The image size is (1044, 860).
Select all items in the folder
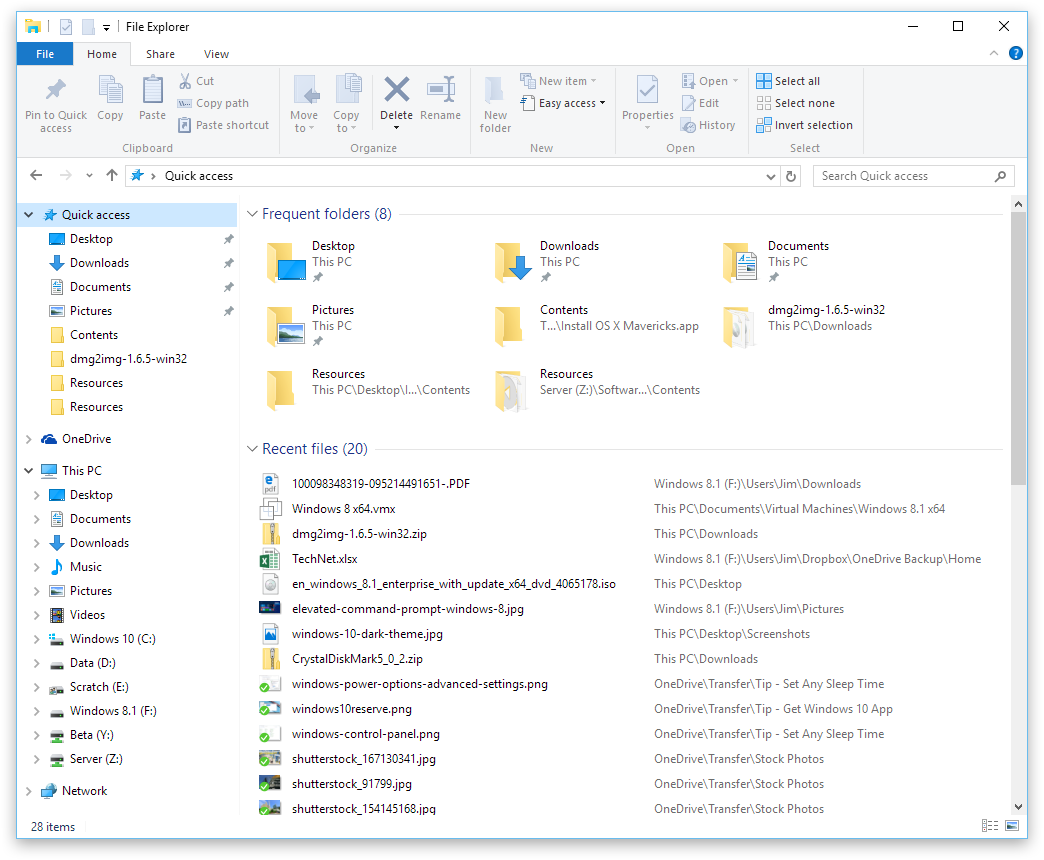[x=789, y=81]
